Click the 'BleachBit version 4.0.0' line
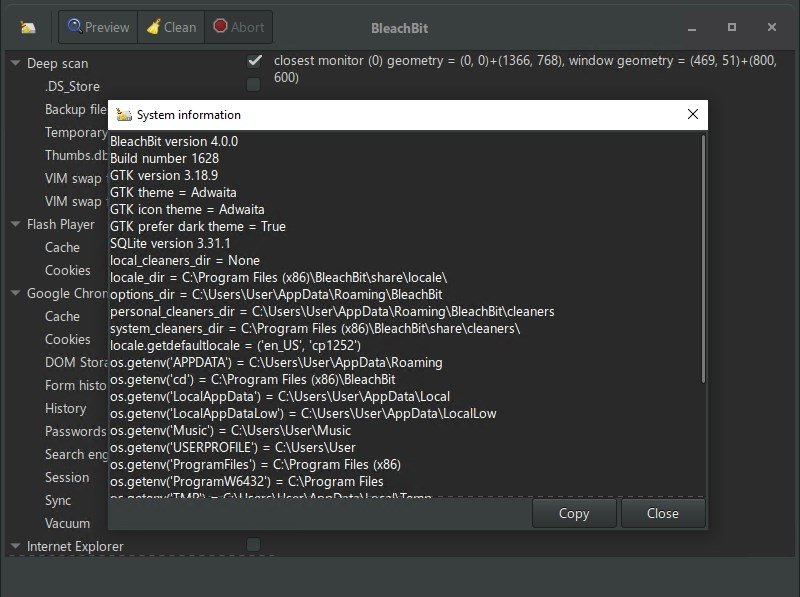800x597 pixels. 174,141
